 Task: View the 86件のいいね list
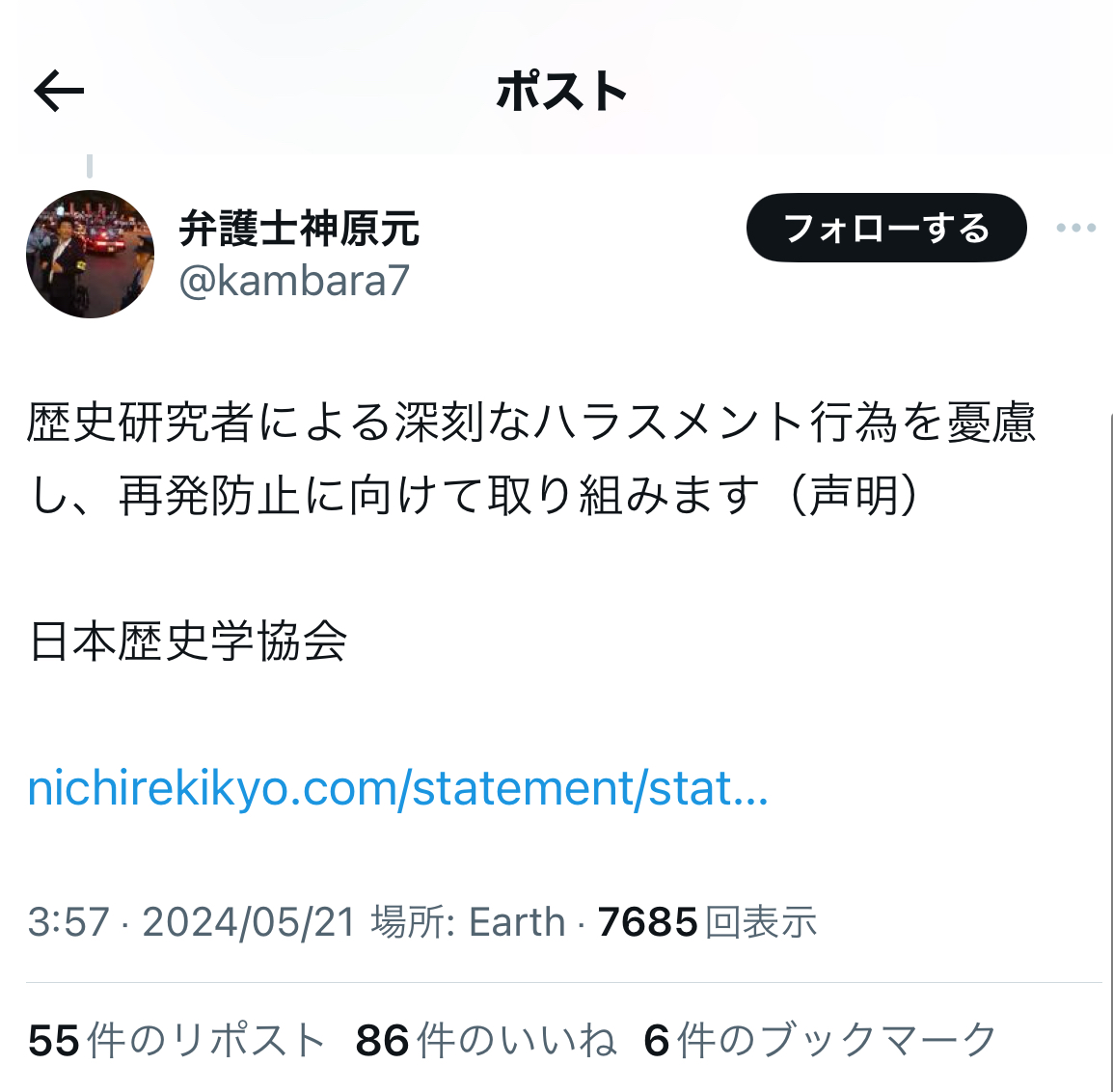[485, 1040]
